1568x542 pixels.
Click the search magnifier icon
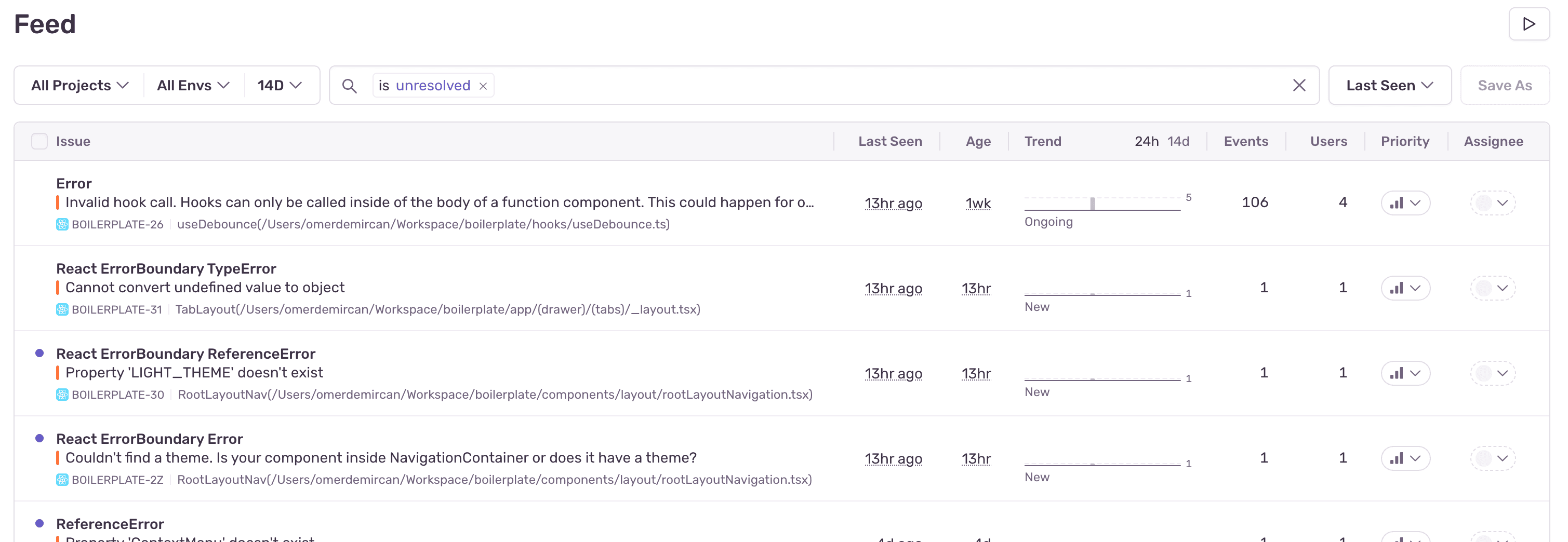click(349, 86)
